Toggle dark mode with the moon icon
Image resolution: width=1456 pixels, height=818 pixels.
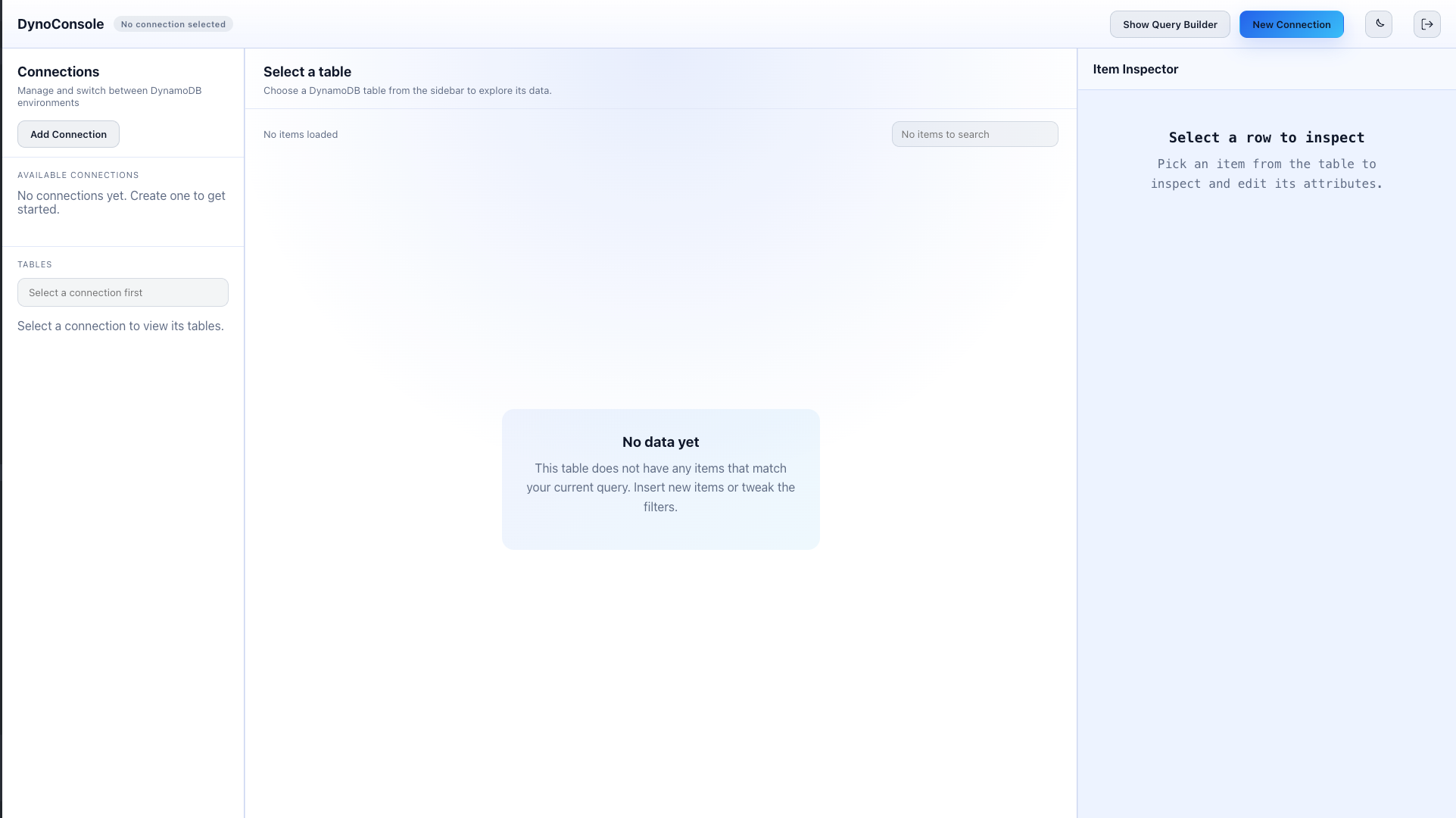pos(1379,24)
